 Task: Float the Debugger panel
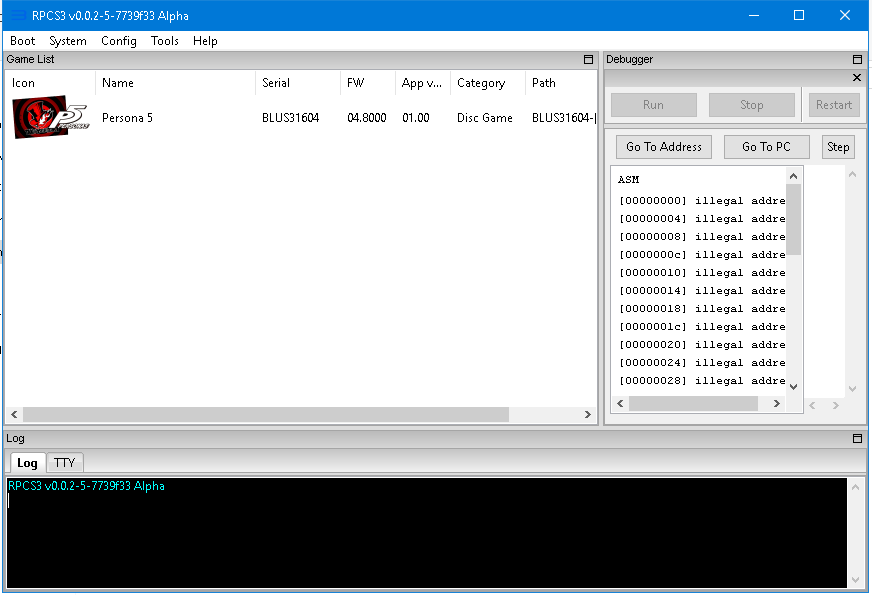point(857,60)
